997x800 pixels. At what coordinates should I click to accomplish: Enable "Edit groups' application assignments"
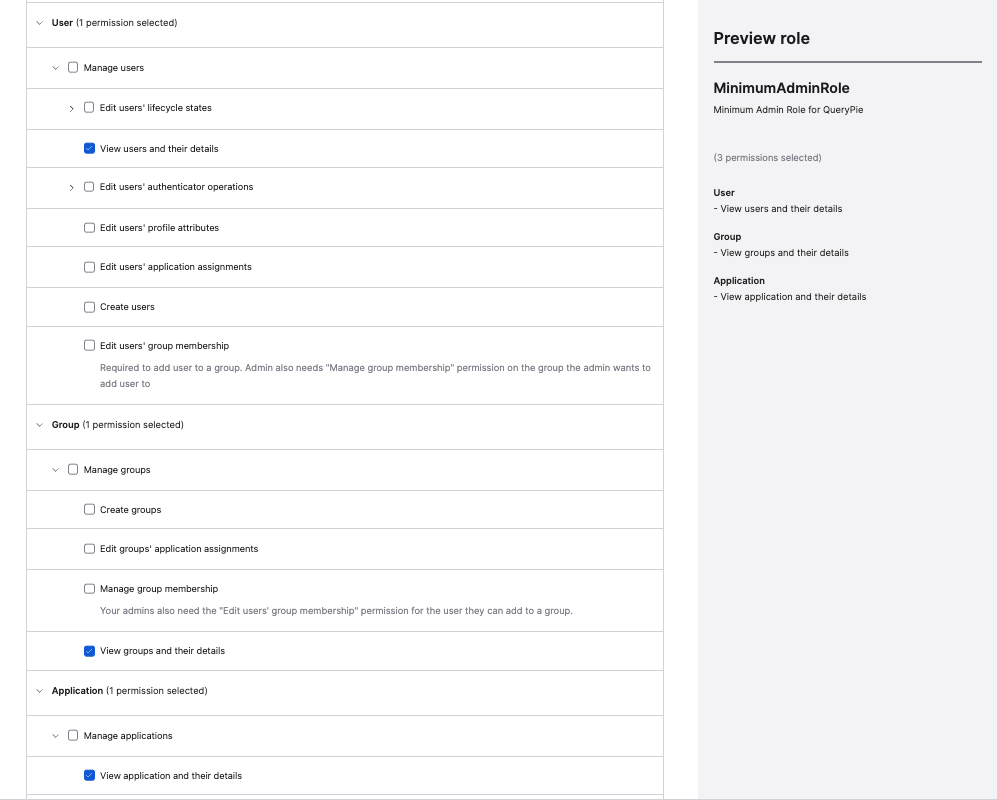pos(89,548)
